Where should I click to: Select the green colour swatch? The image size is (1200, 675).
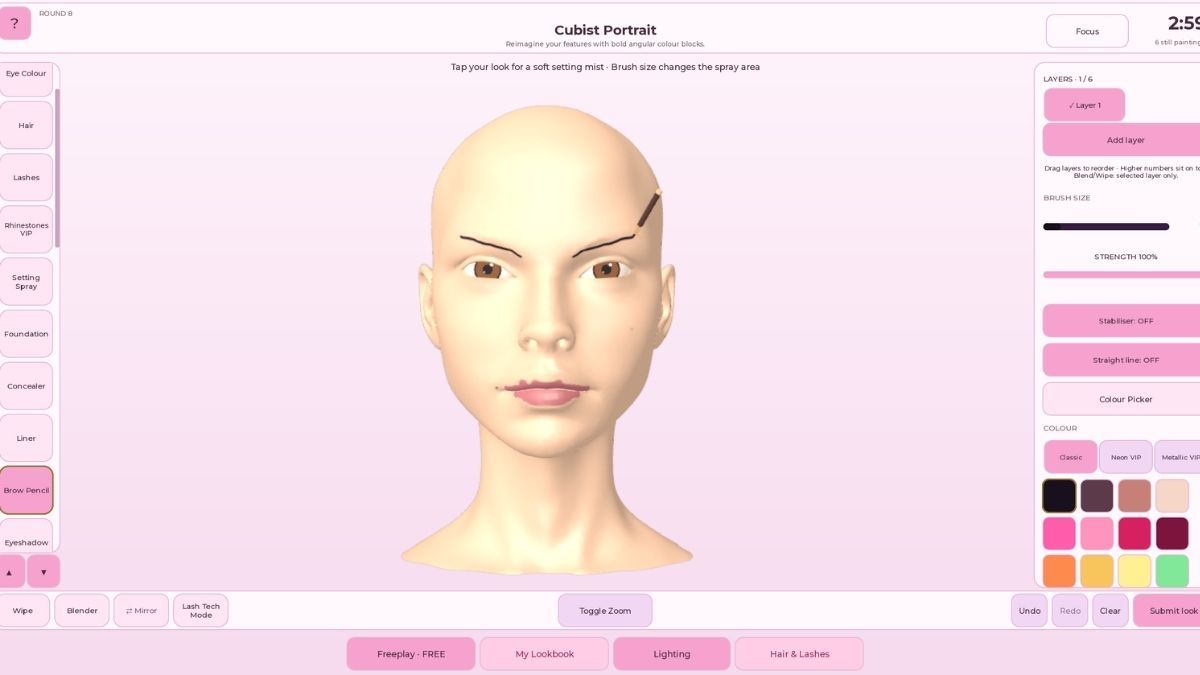[x=1172, y=571]
